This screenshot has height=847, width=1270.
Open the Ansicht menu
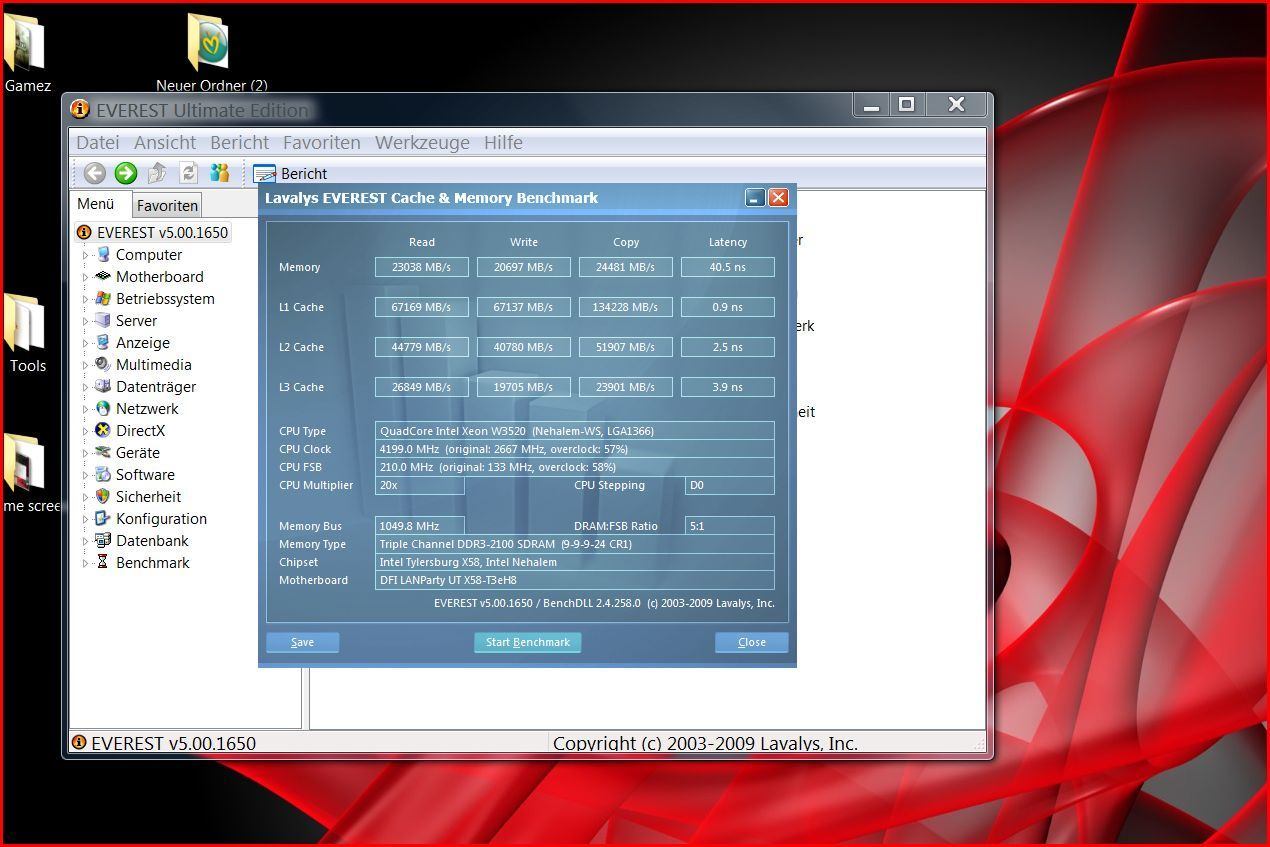[x=165, y=142]
